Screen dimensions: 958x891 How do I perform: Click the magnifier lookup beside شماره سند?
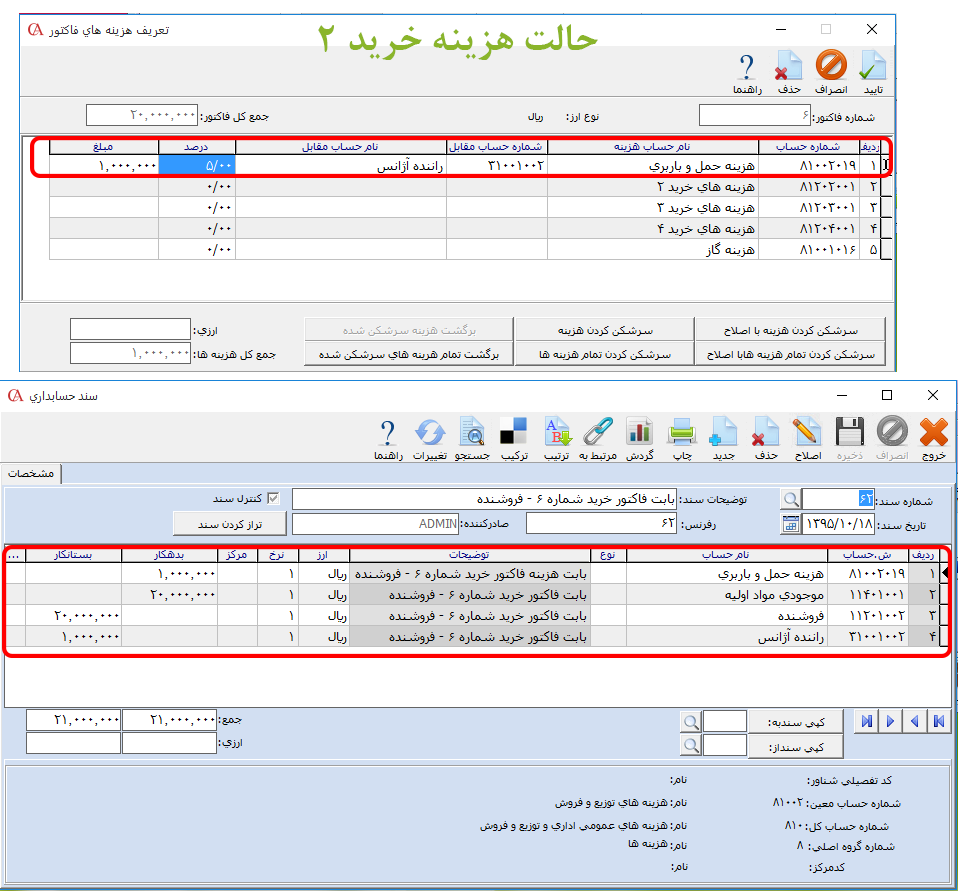(x=791, y=498)
